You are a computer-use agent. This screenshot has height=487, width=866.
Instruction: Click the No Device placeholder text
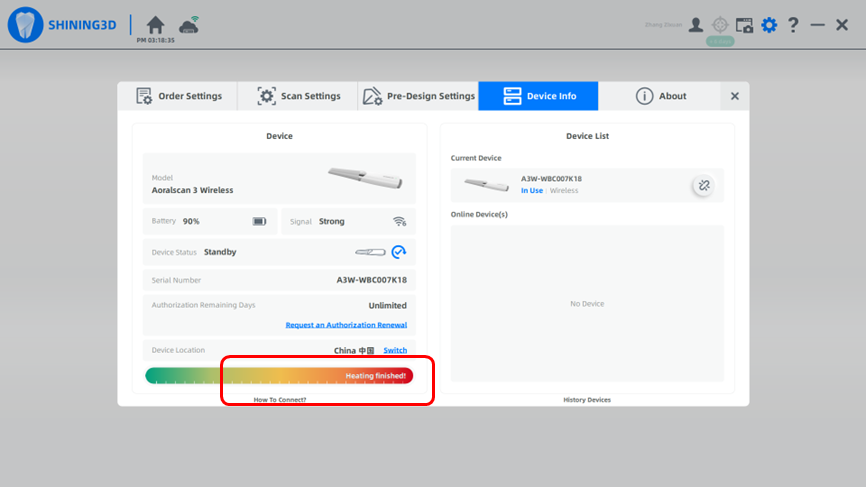tap(587, 304)
